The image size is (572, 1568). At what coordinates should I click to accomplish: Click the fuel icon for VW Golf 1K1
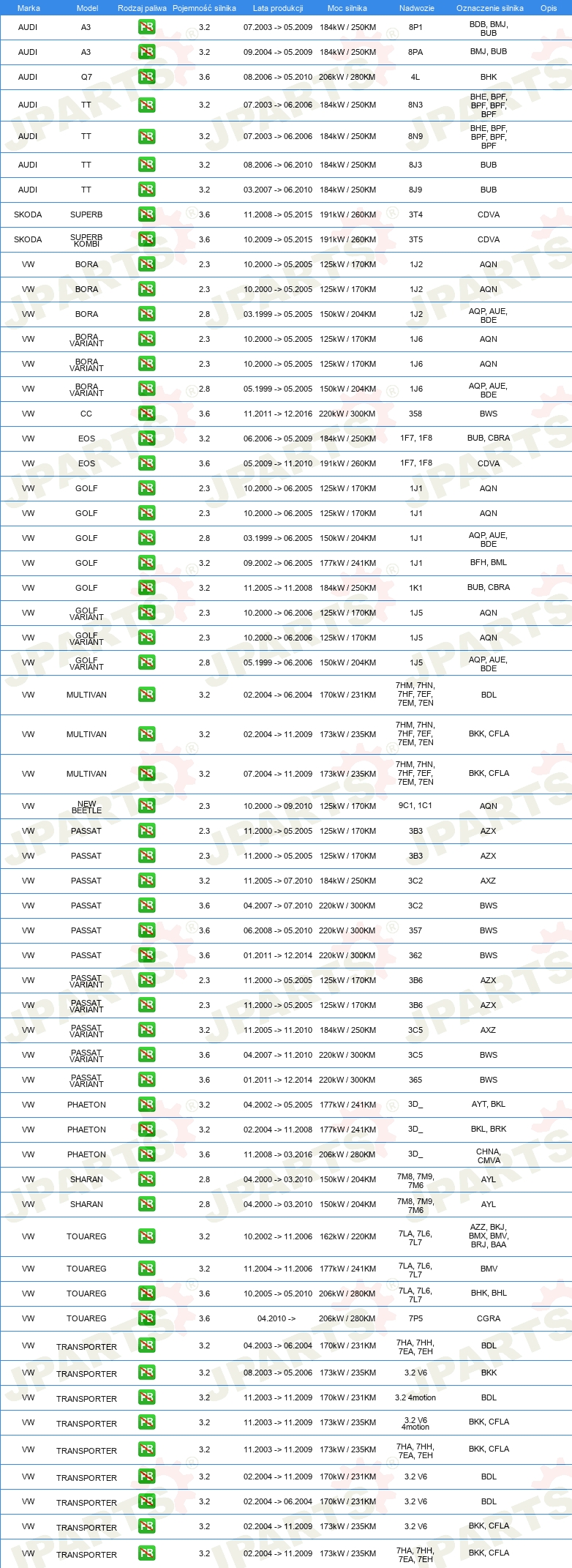pos(146,588)
